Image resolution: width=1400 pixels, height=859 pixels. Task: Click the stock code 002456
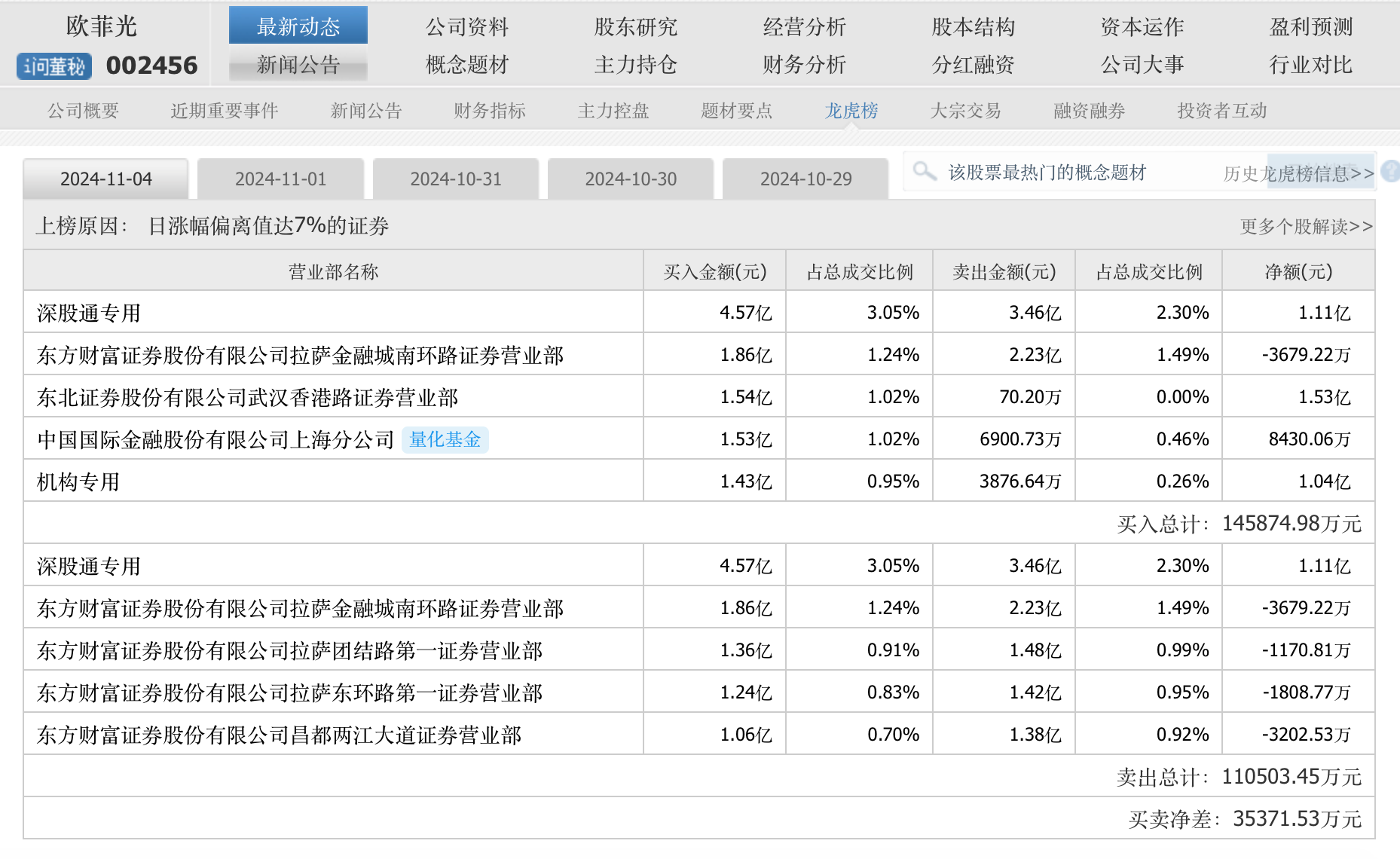pyautogui.click(x=152, y=66)
